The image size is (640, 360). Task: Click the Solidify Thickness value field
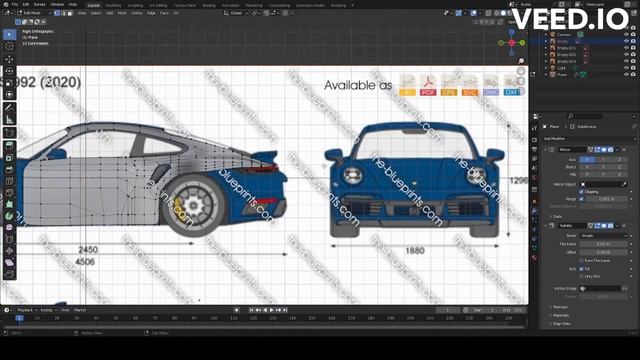603,244
